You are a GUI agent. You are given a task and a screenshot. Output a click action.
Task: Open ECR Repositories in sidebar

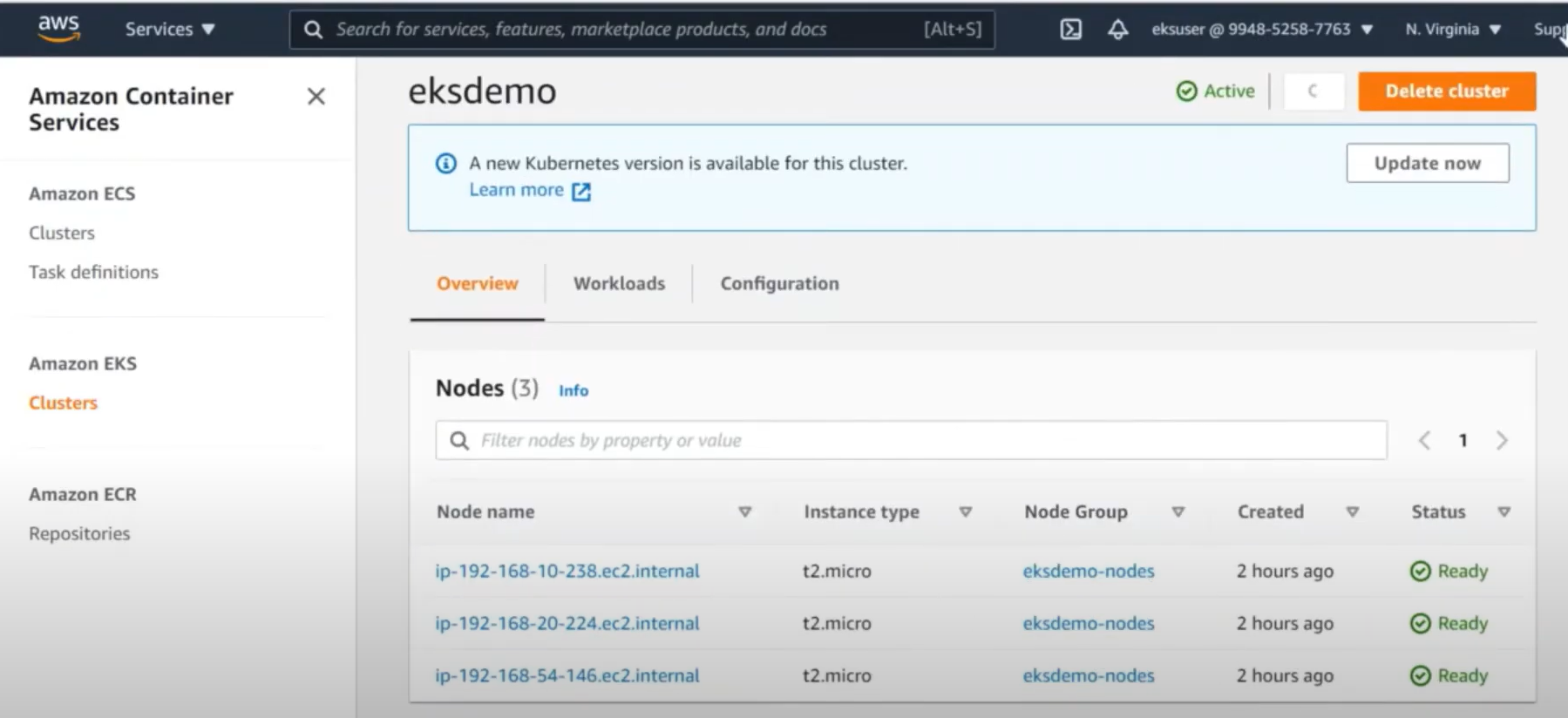point(79,533)
